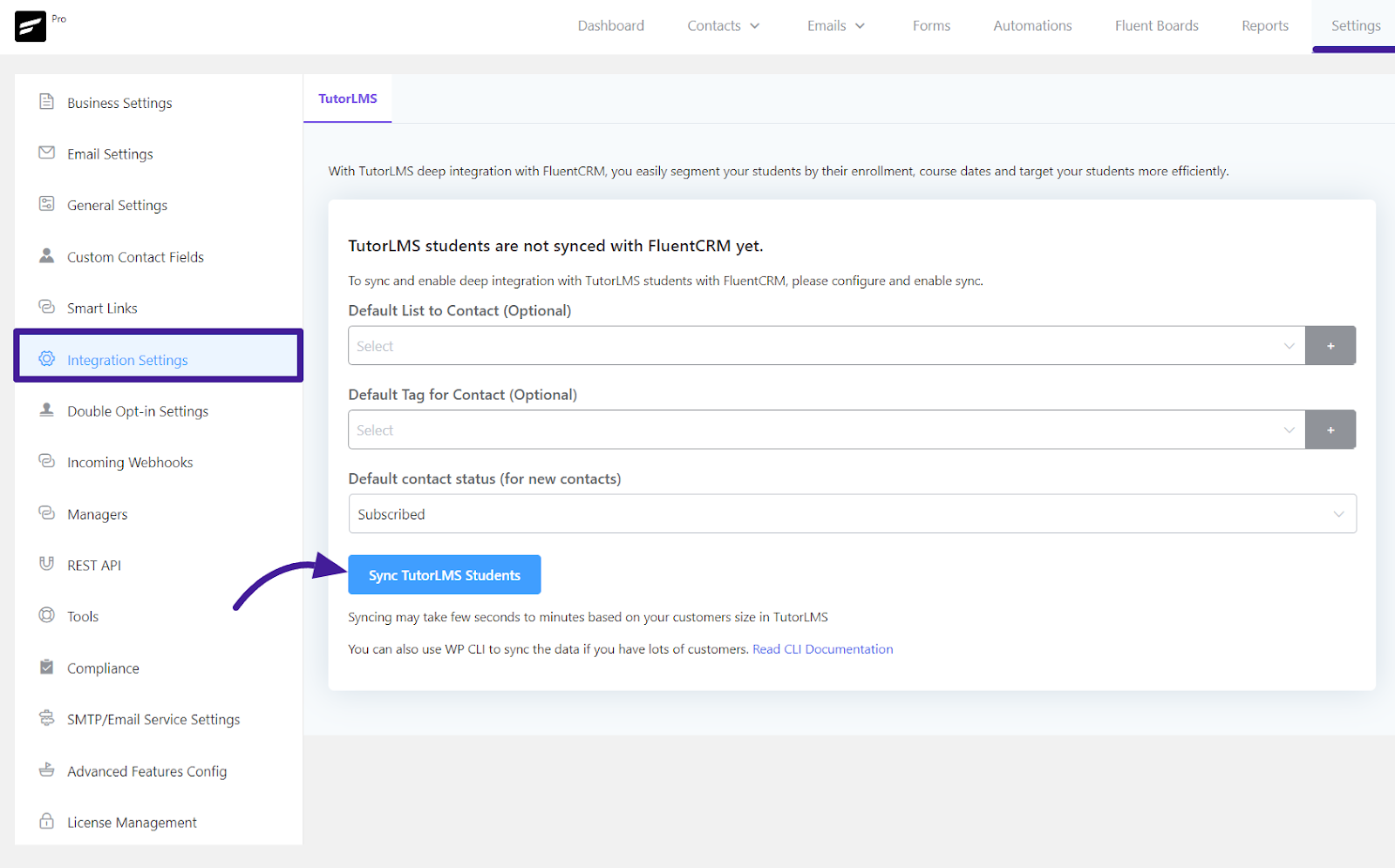
Task: Click the Tools lifebuoy icon
Action: [x=47, y=615]
